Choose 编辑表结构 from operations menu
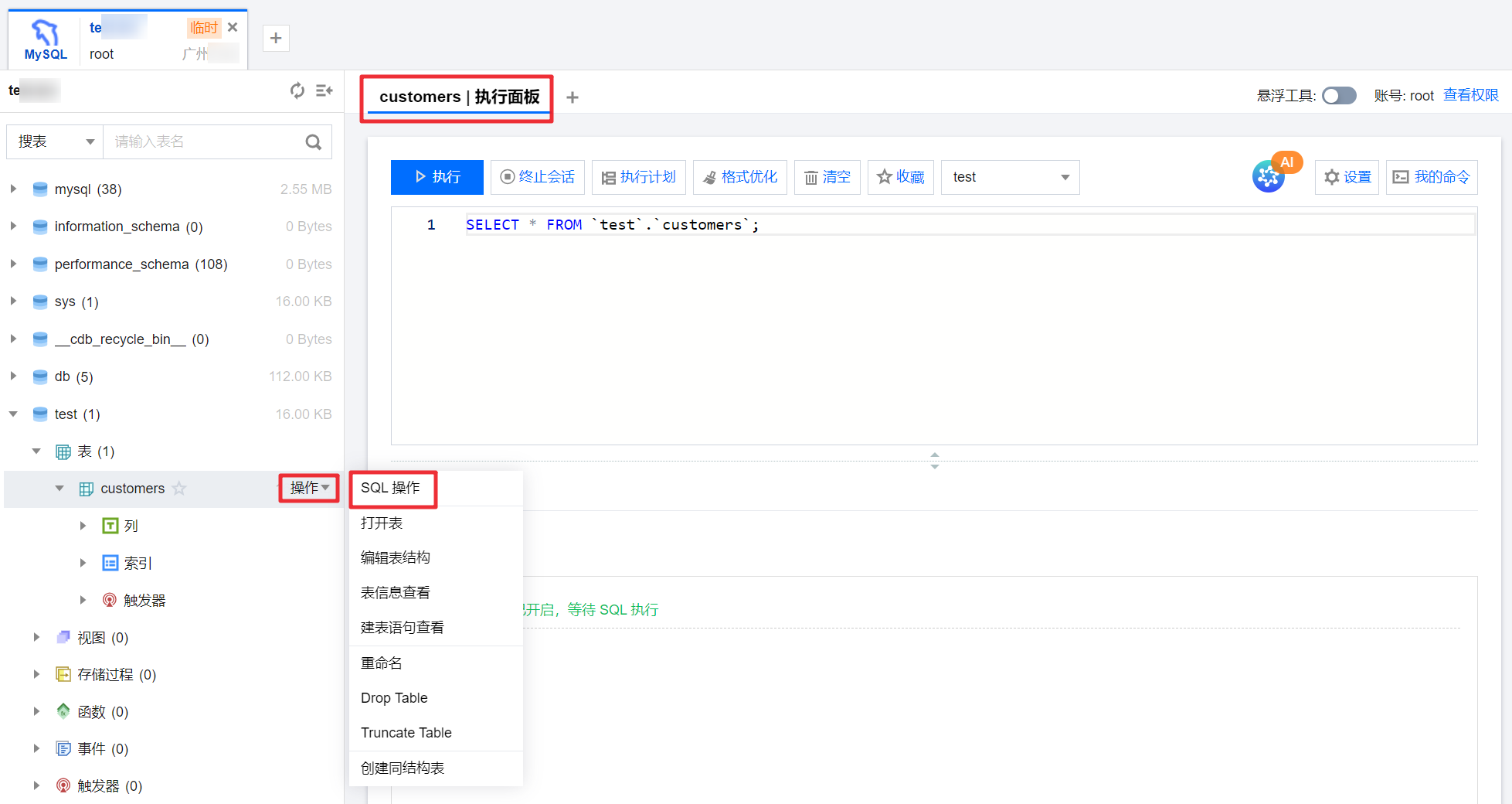Image resolution: width=1512 pixels, height=804 pixels. 396,557
